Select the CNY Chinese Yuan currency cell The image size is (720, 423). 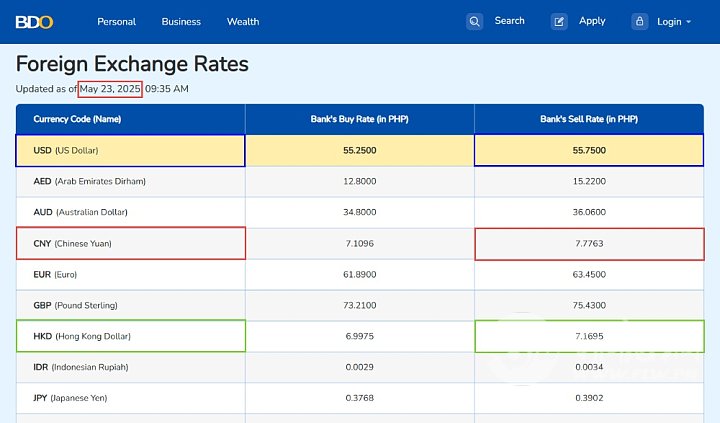[x=131, y=243]
